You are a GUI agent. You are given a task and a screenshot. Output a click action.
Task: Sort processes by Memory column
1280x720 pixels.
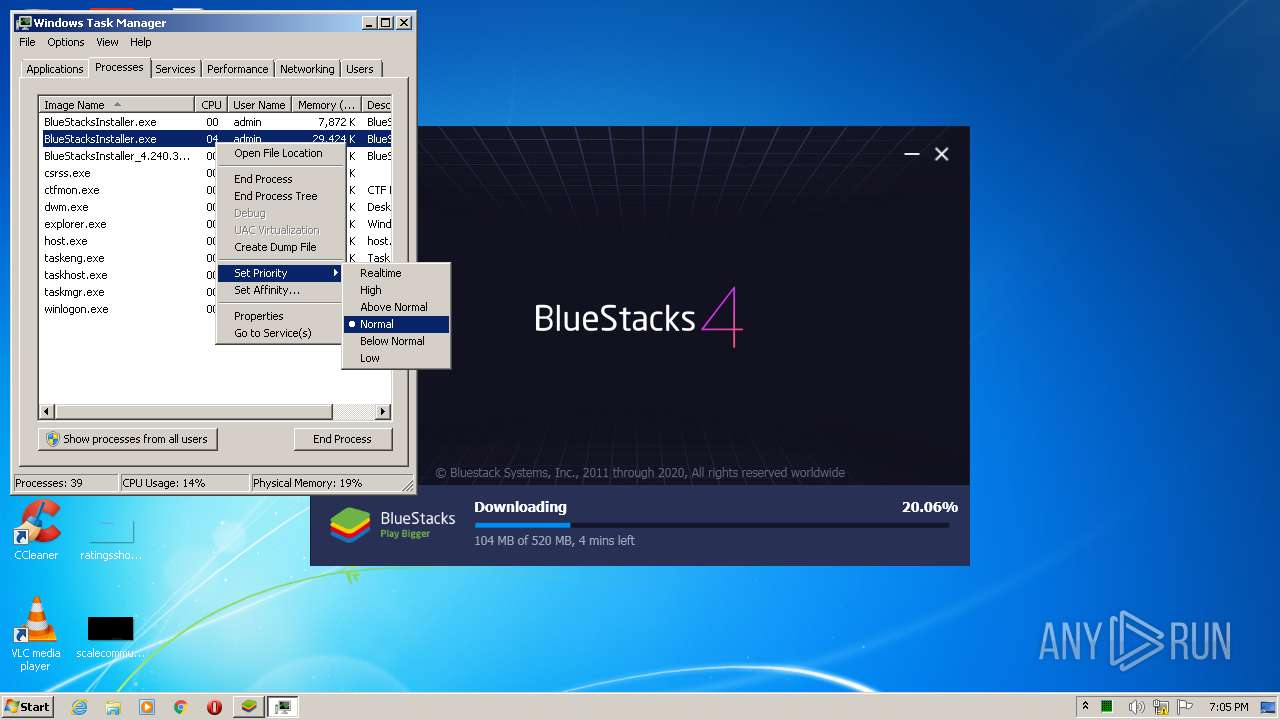point(326,105)
